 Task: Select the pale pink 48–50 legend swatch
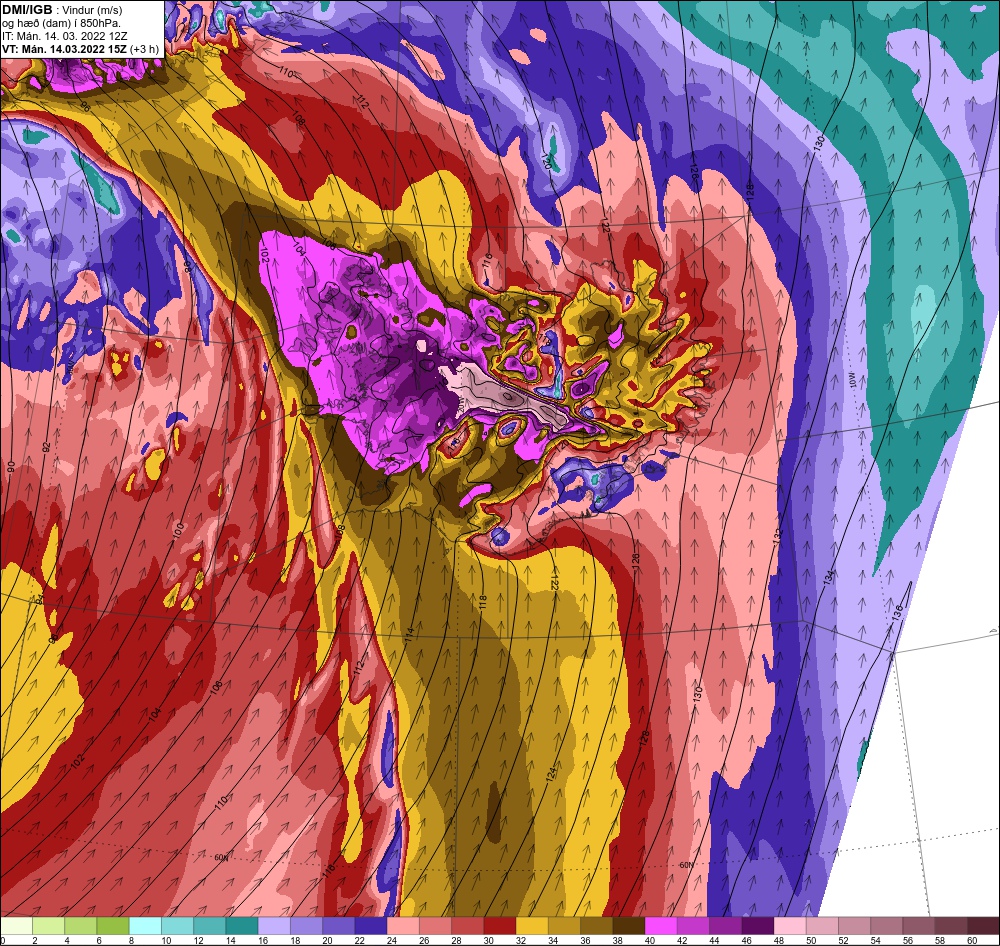[790, 926]
